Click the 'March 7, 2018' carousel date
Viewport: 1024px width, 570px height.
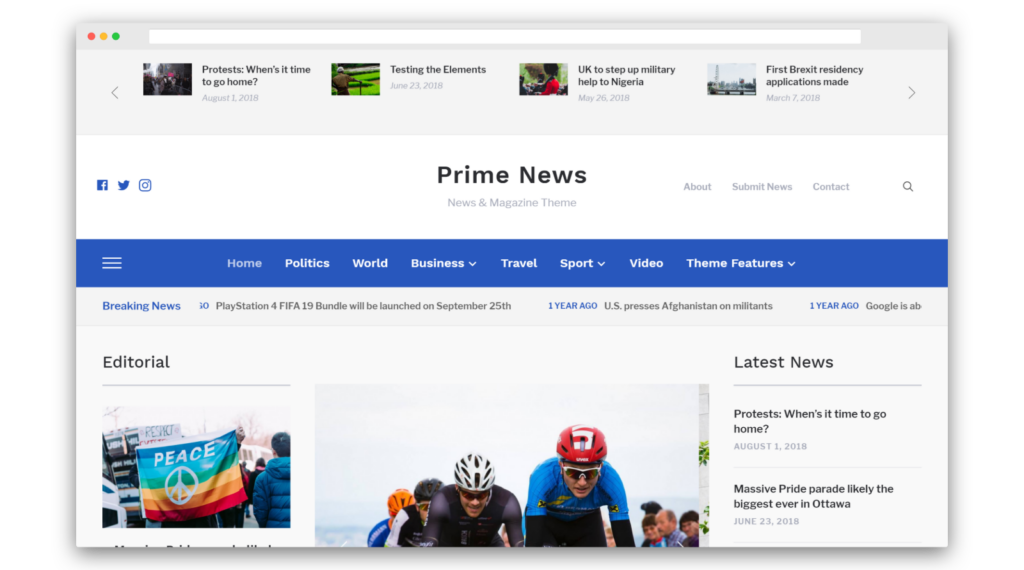coord(793,98)
